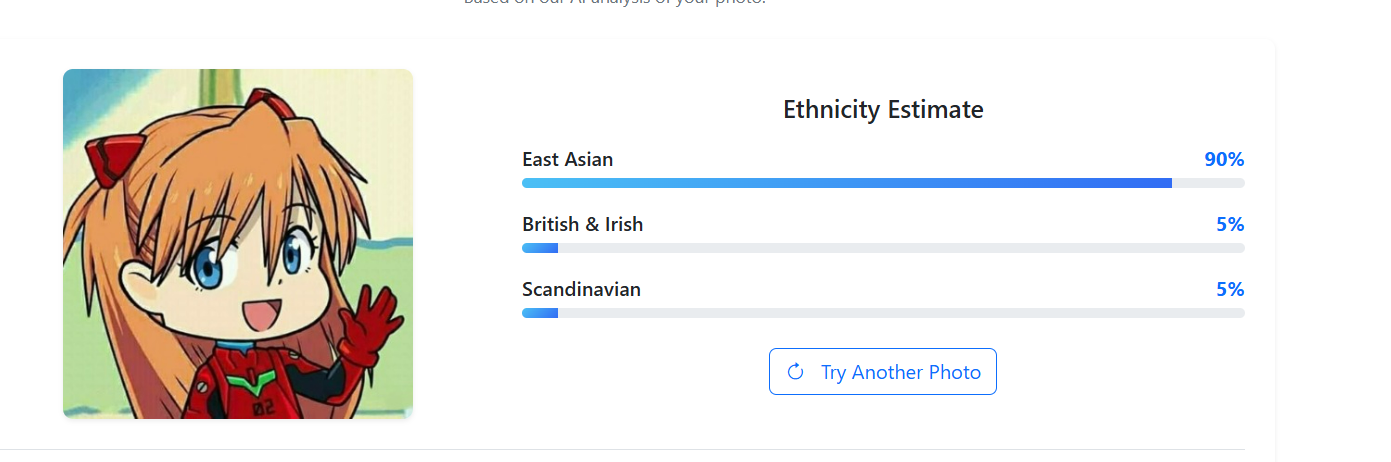Select the East Asian label
This screenshot has width=1391, height=462.
(567, 160)
